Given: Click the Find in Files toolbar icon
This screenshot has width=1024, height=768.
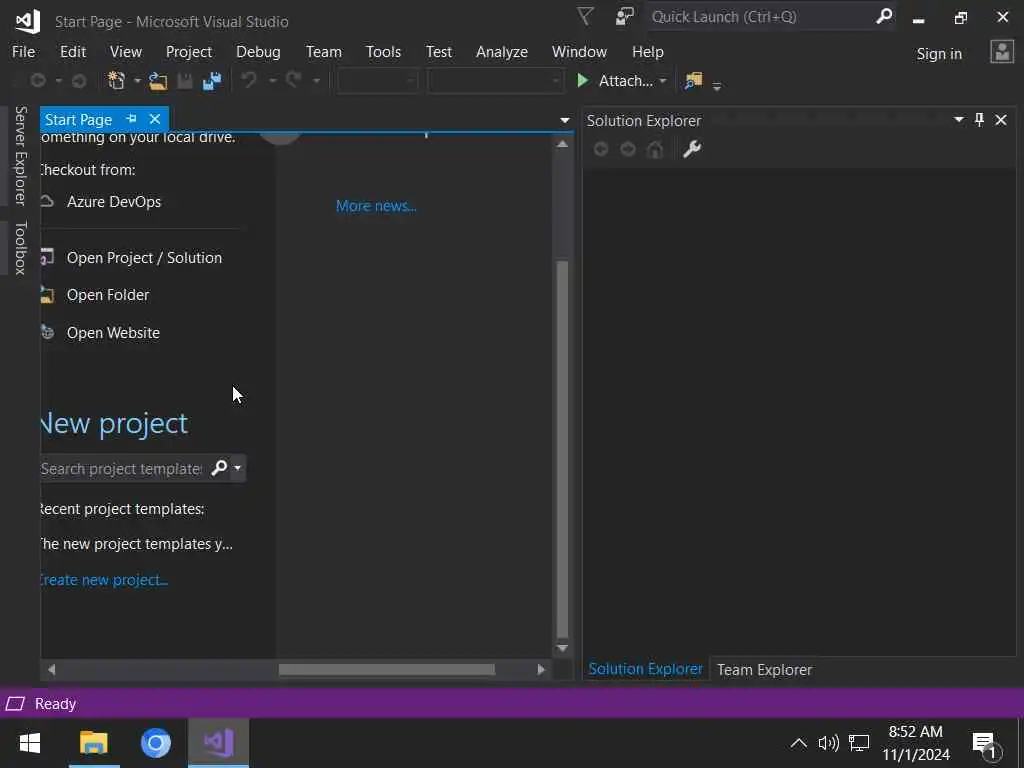Looking at the screenshot, I should pos(693,81).
